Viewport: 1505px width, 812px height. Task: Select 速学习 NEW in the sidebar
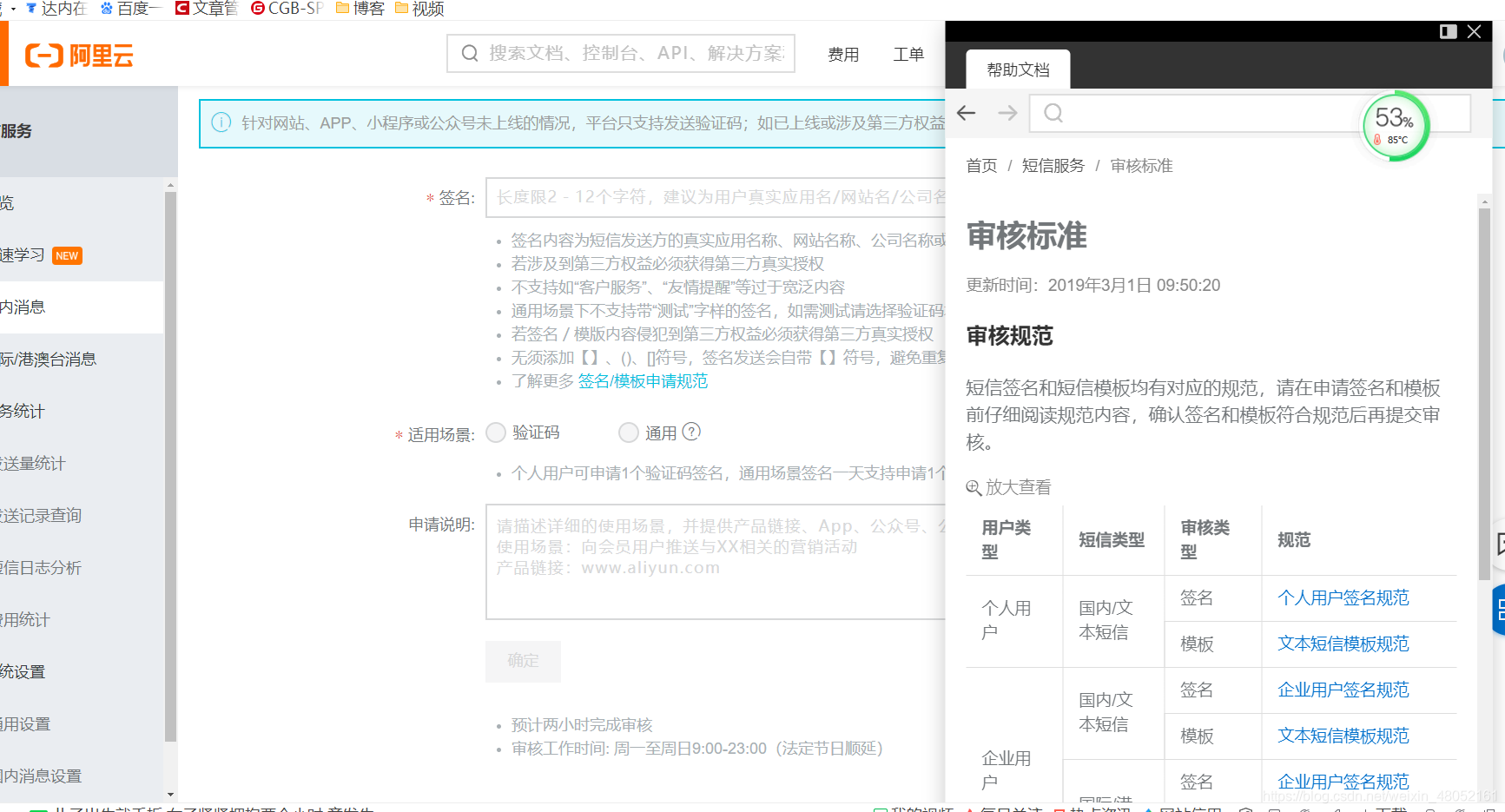point(82,255)
